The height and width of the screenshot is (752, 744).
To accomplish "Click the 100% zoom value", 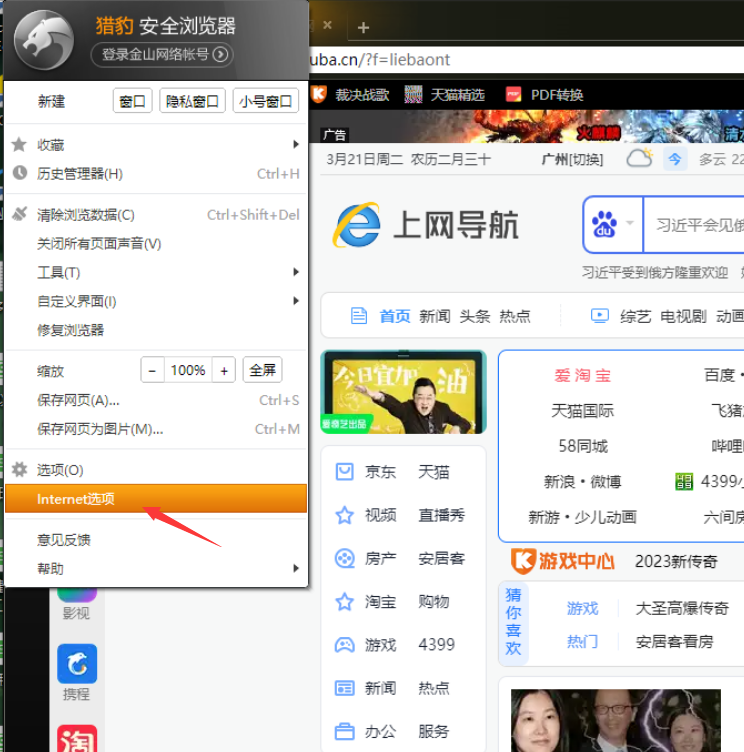I will 188,370.
